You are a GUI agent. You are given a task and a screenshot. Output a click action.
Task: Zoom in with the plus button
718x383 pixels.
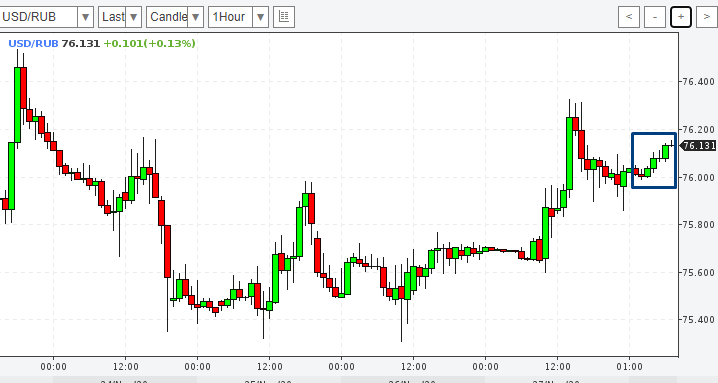(681, 17)
